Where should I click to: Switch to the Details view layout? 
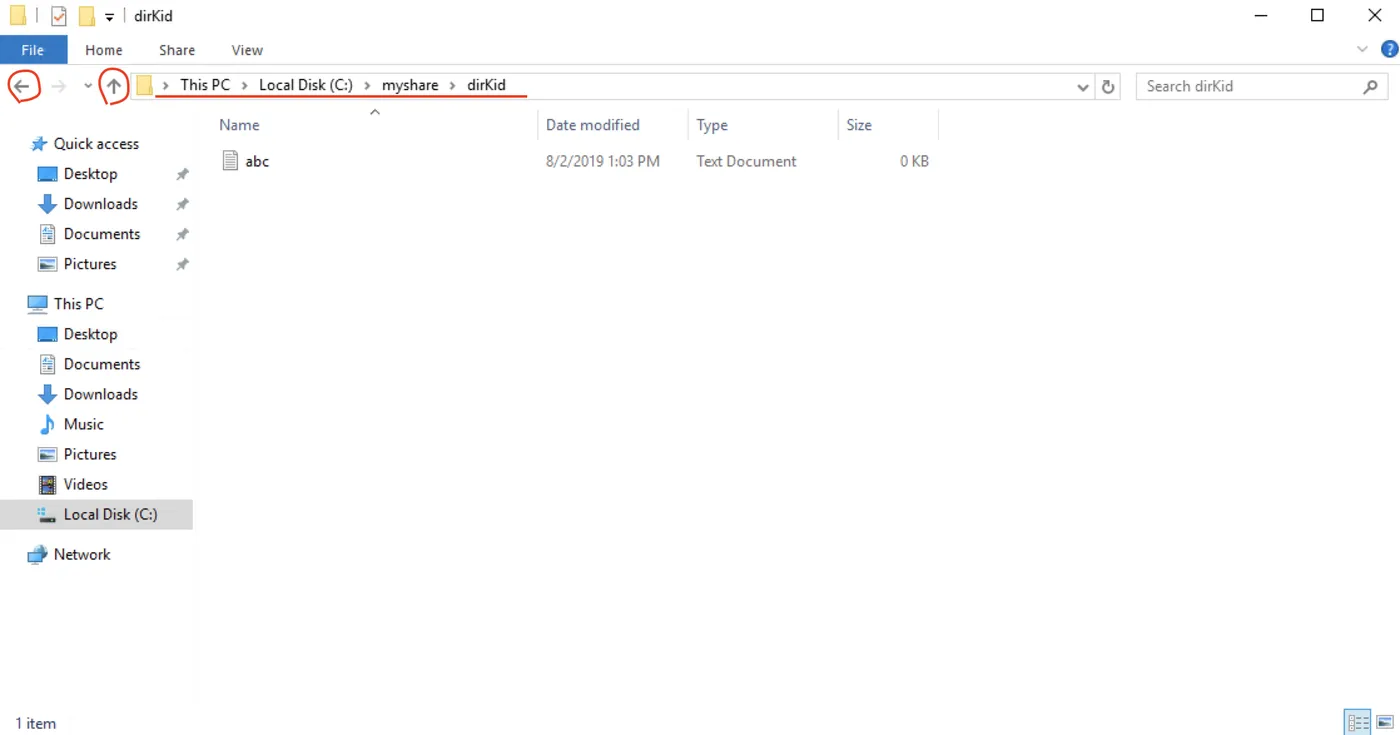tap(1357, 723)
